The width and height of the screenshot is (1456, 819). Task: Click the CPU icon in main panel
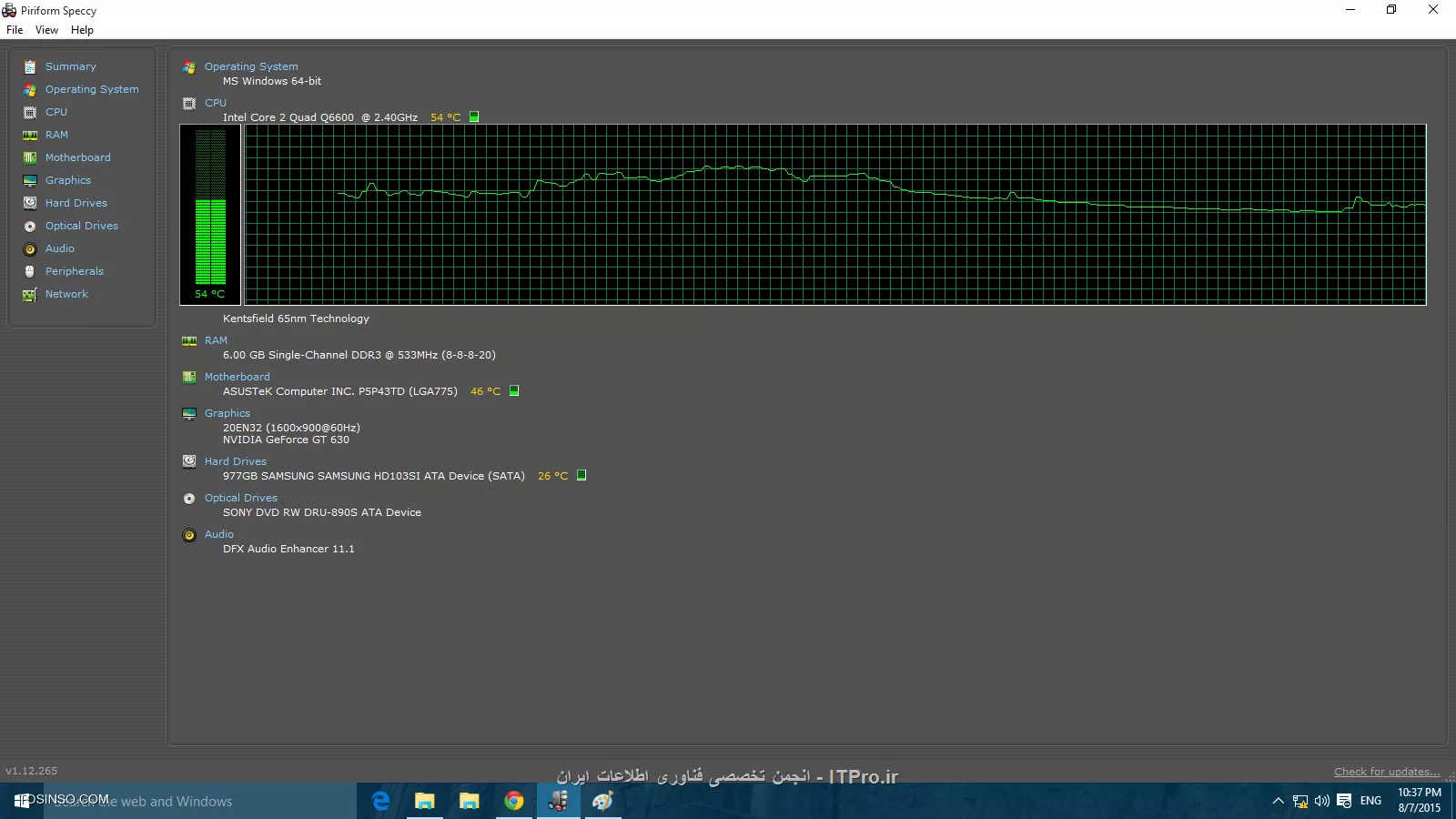click(189, 104)
